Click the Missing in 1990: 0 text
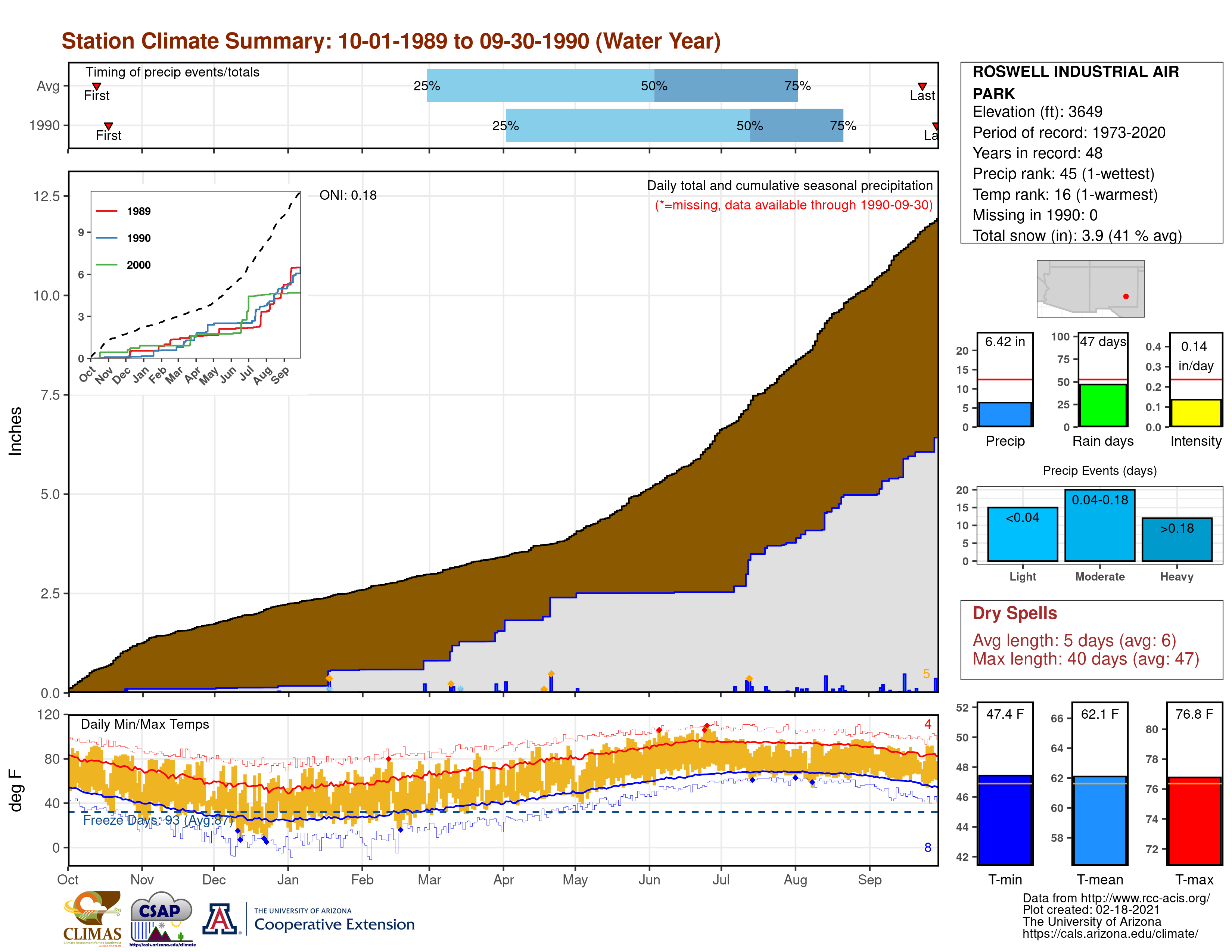This screenshot has height=952, width=1232. [1035, 215]
